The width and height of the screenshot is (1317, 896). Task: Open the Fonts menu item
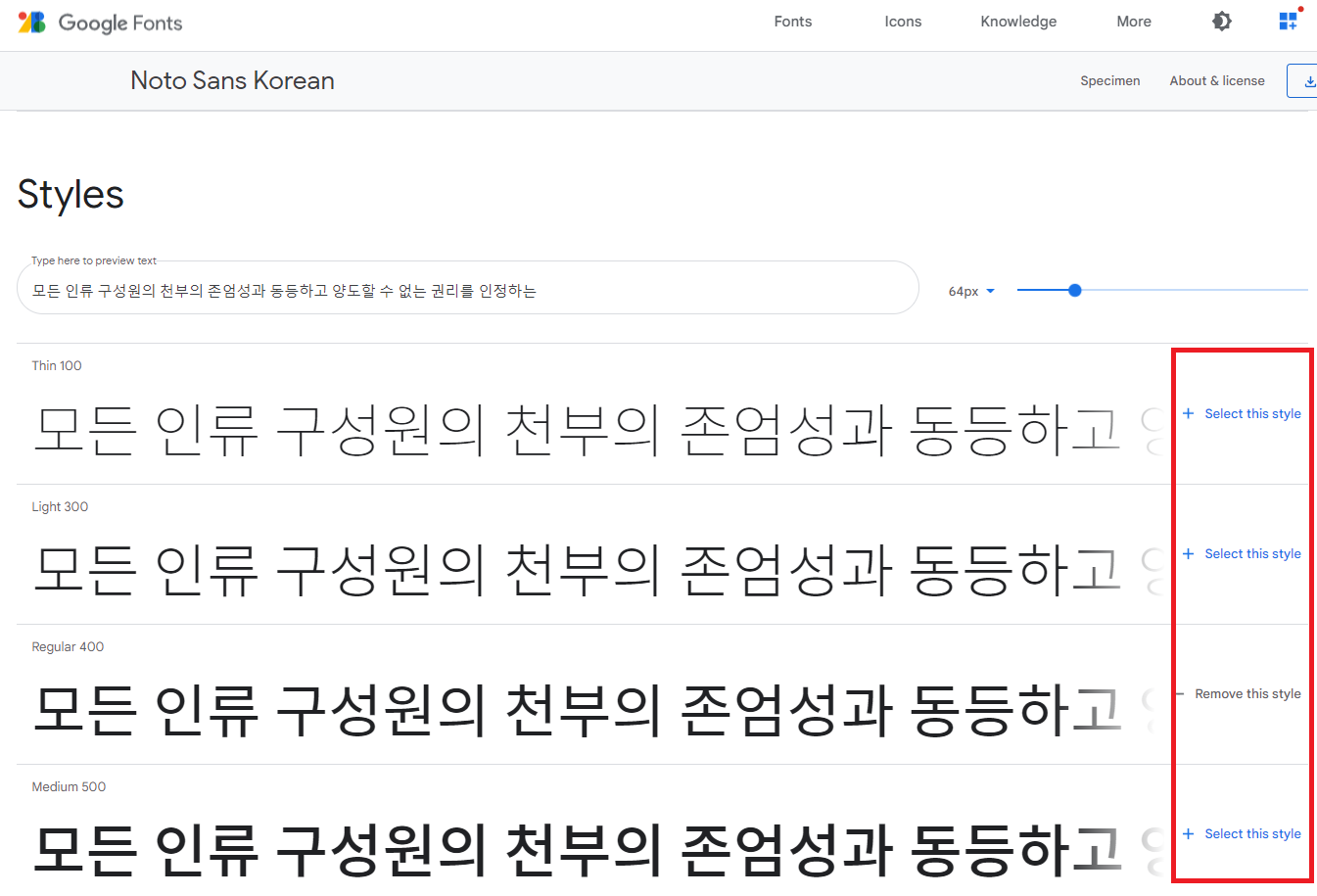793,22
